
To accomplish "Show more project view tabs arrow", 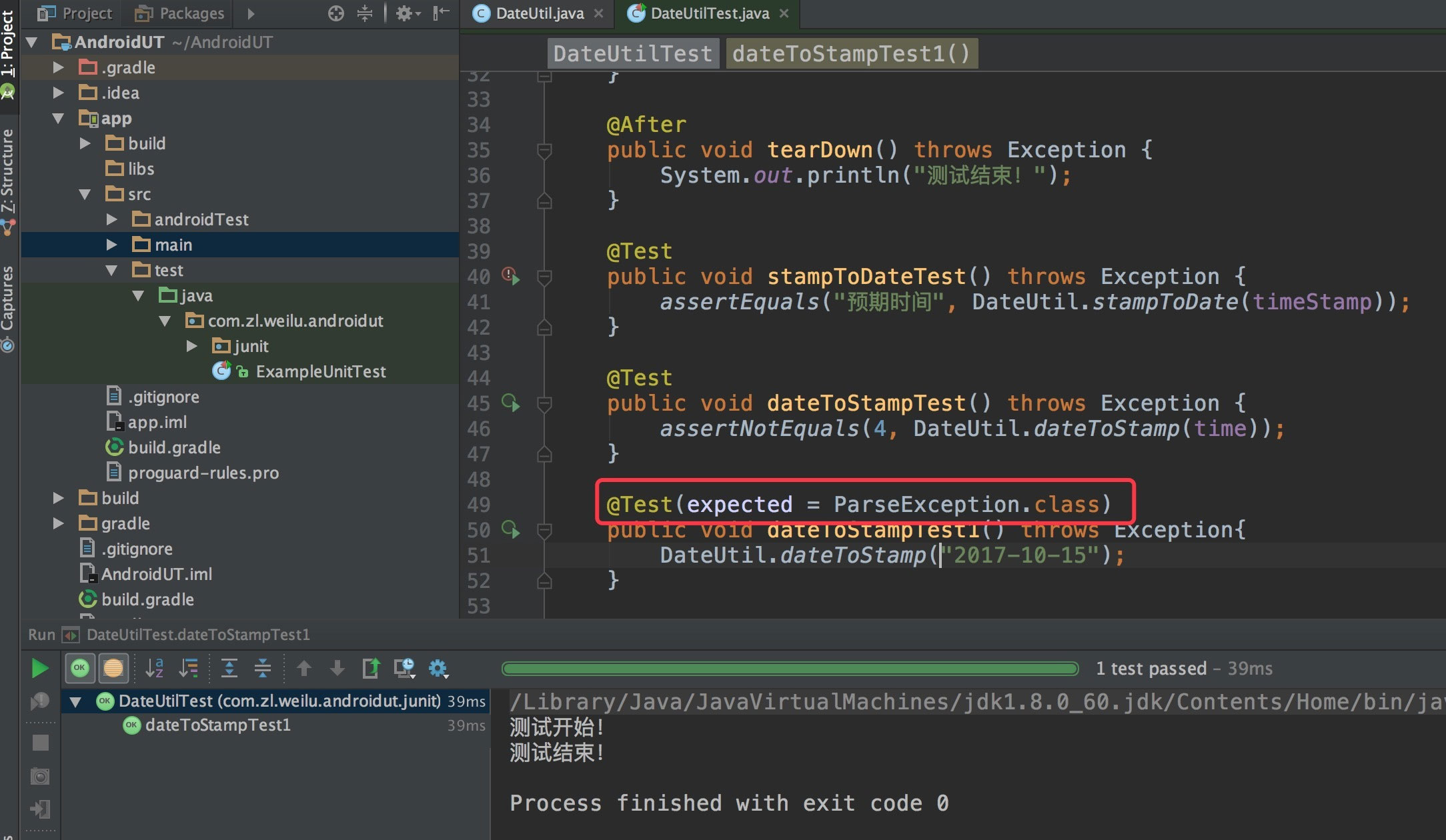I will tap(251, 13).
